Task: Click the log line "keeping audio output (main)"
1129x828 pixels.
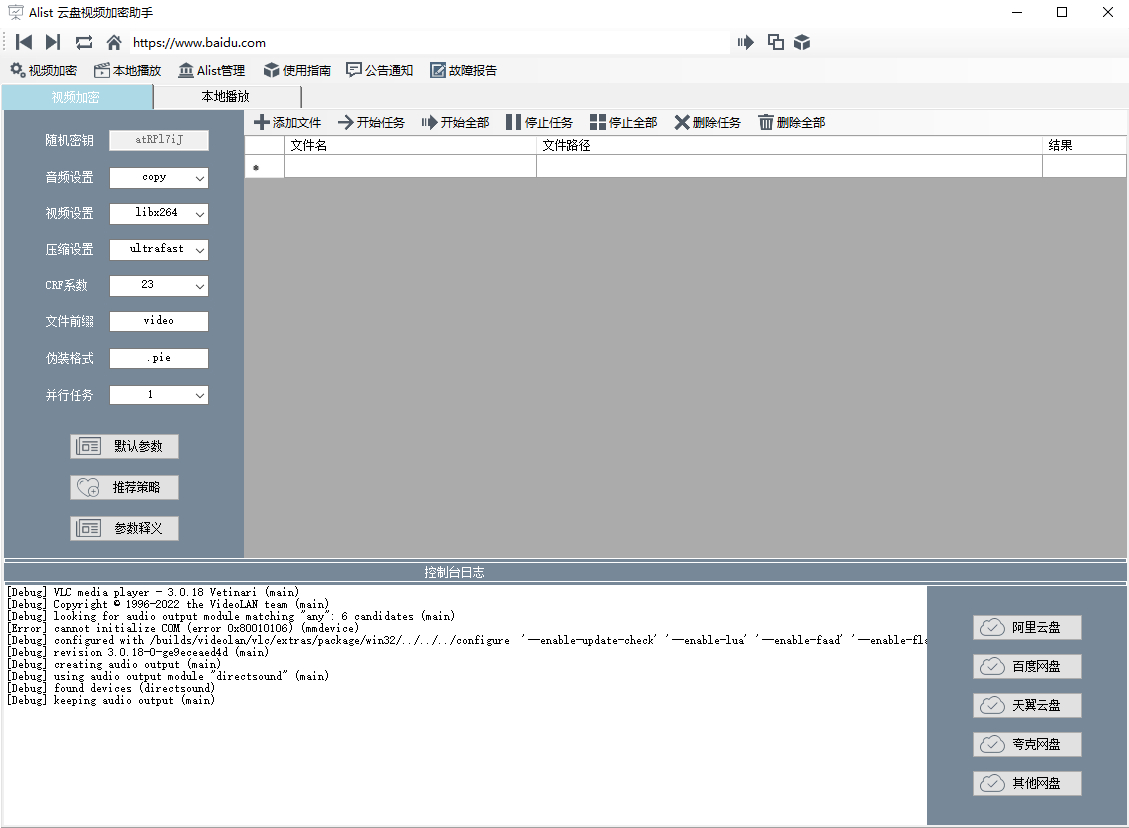Action: [111, 701]
